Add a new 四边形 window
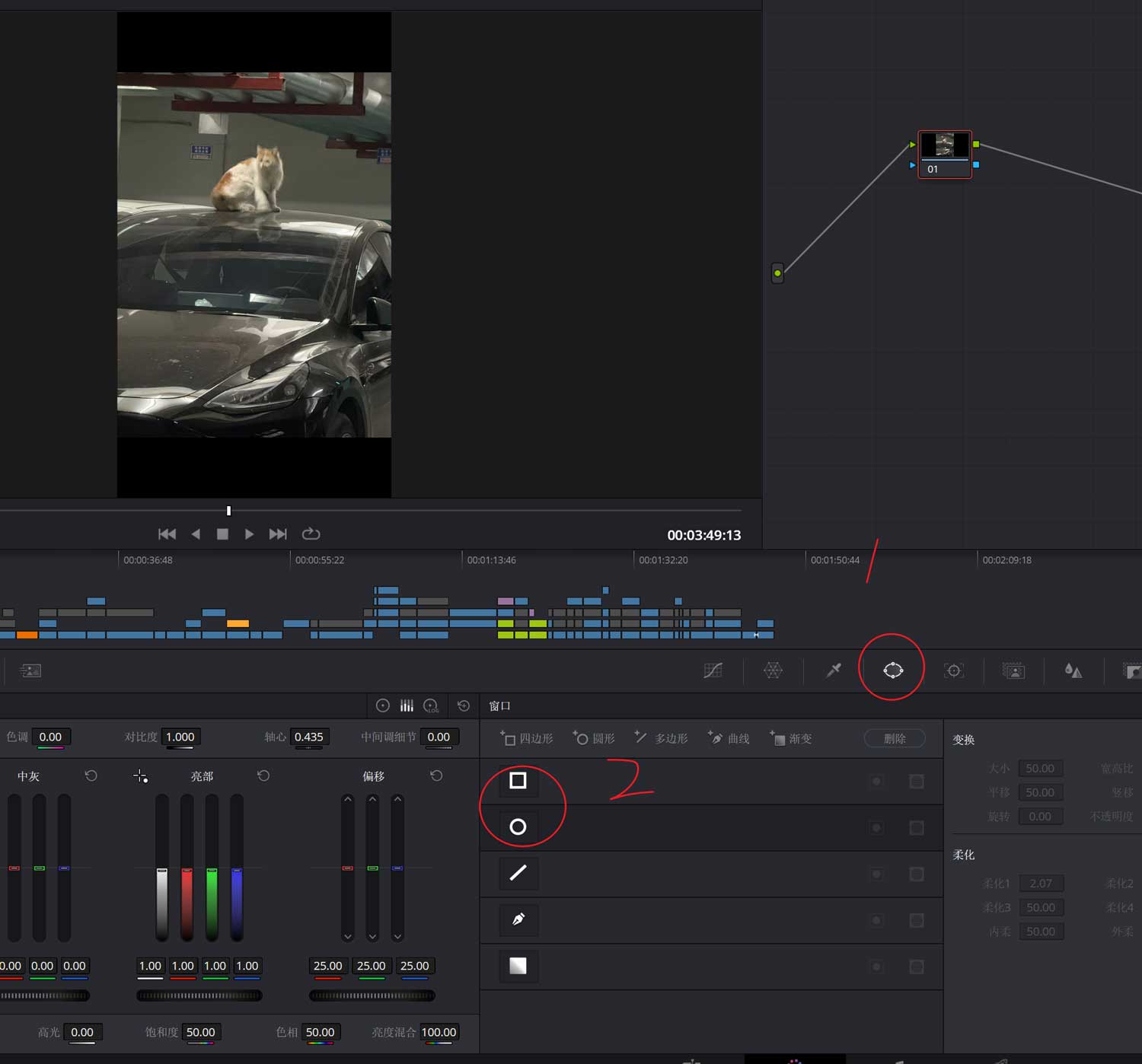Image resolution: width=1142 pixels, height=1064 pixels. [x=527, y=738]
